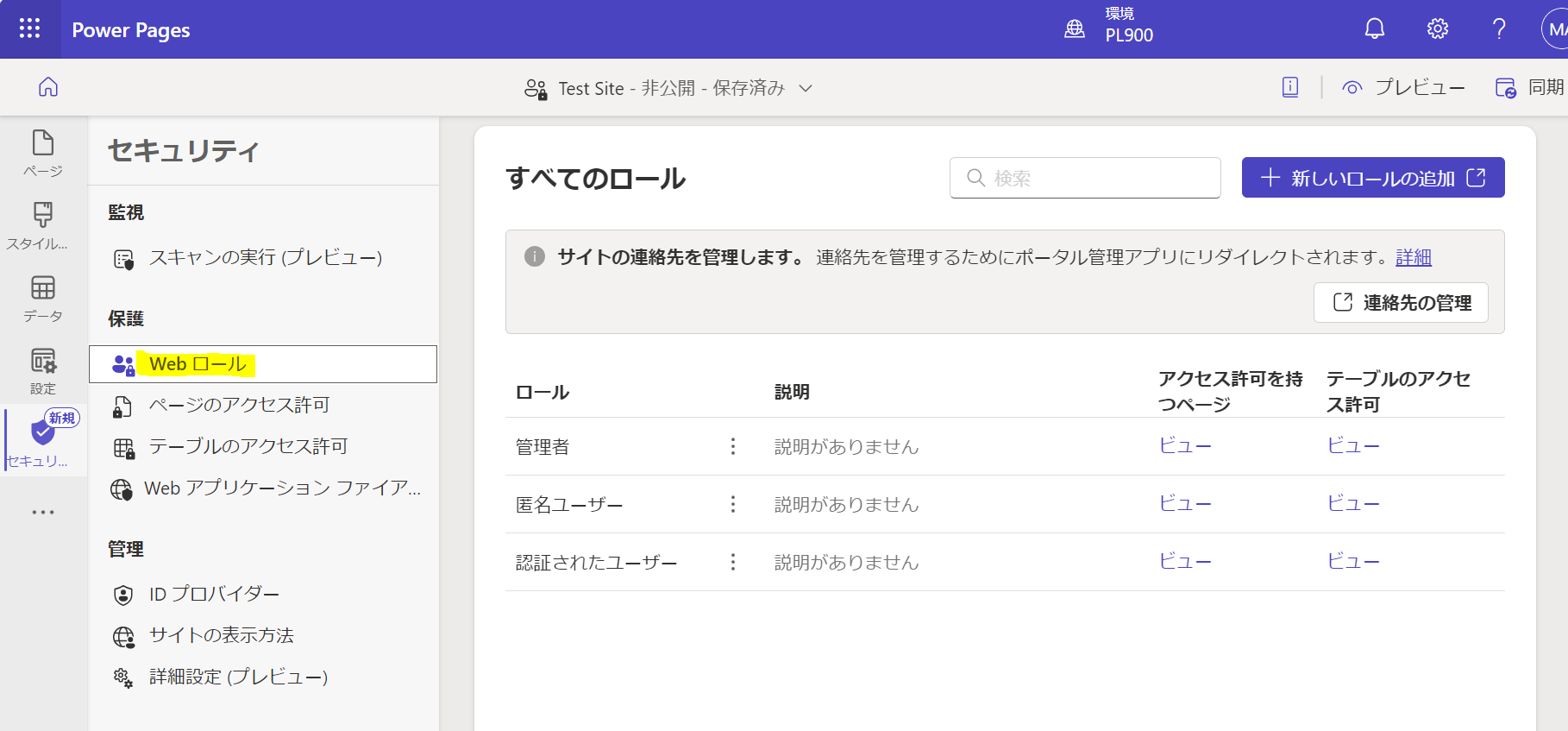
Task: Click 新しいロールの追加 button
Action: [1373, 178]
